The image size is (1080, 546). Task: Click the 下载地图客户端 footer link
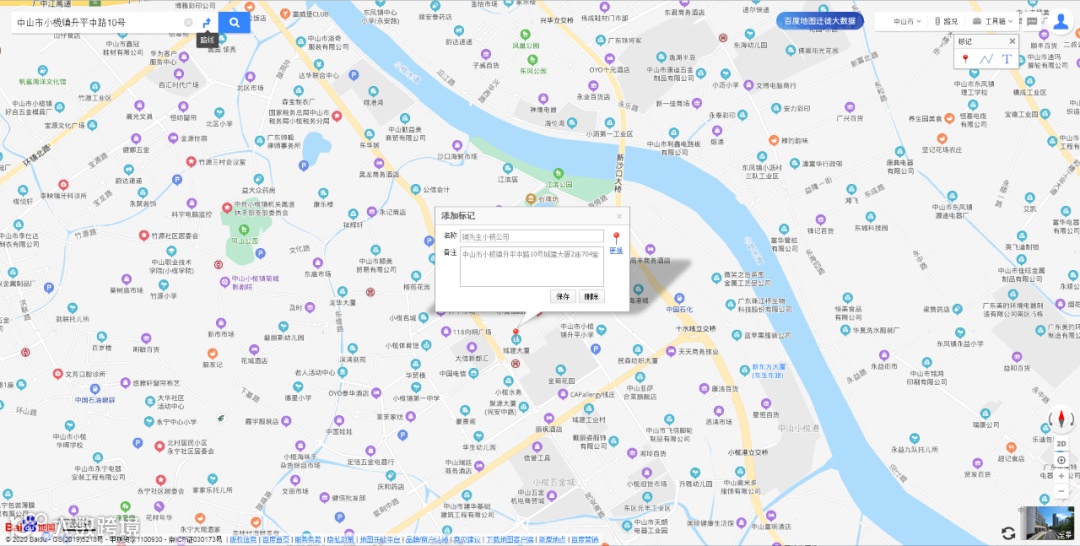click(x=510, y=540)
